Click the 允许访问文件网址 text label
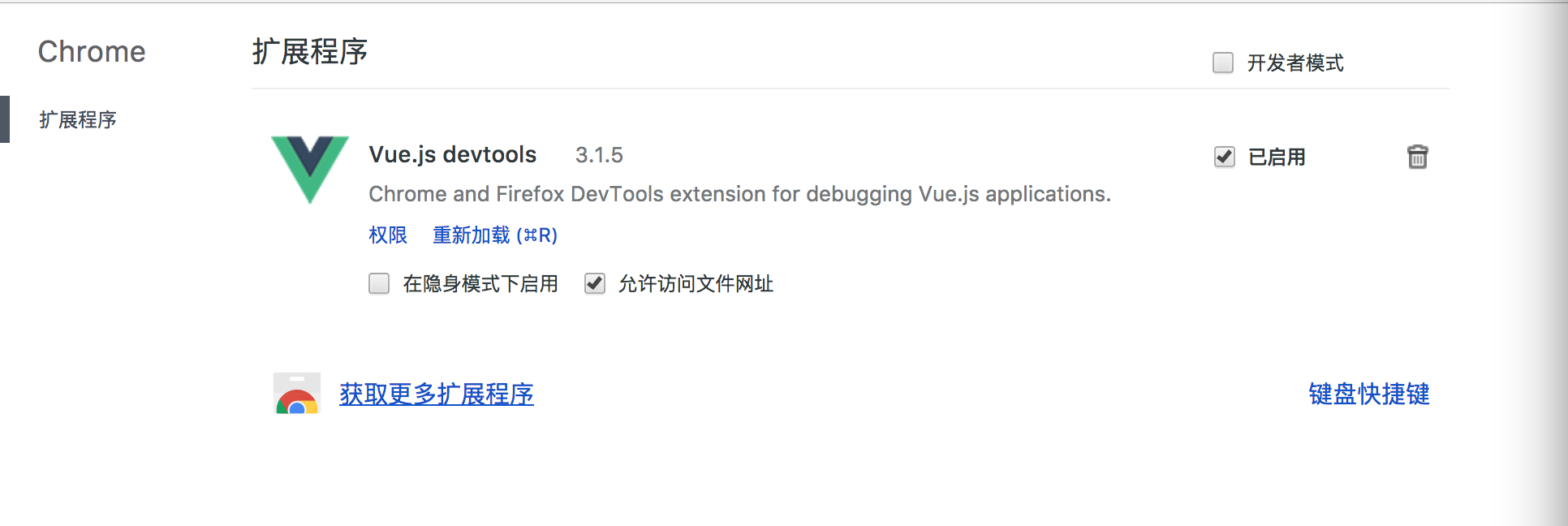Image resolution: width=1568 pixels, height=526 pixels. (x=696, y=284)
